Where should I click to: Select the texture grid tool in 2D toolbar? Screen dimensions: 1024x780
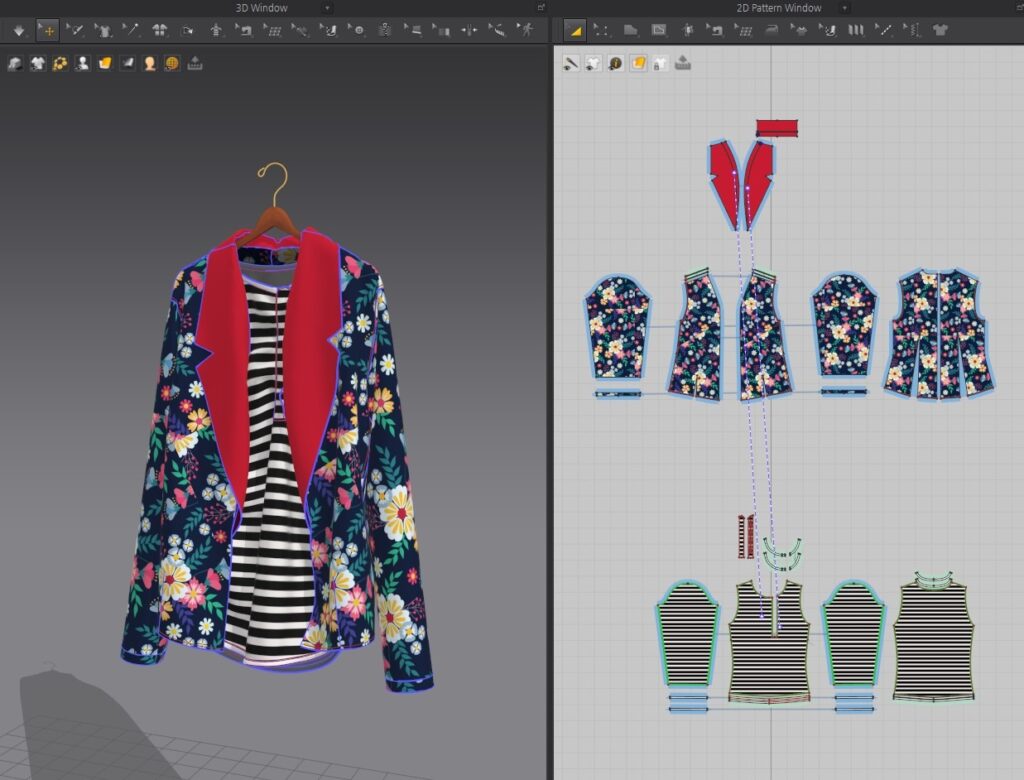click(743, 31)
